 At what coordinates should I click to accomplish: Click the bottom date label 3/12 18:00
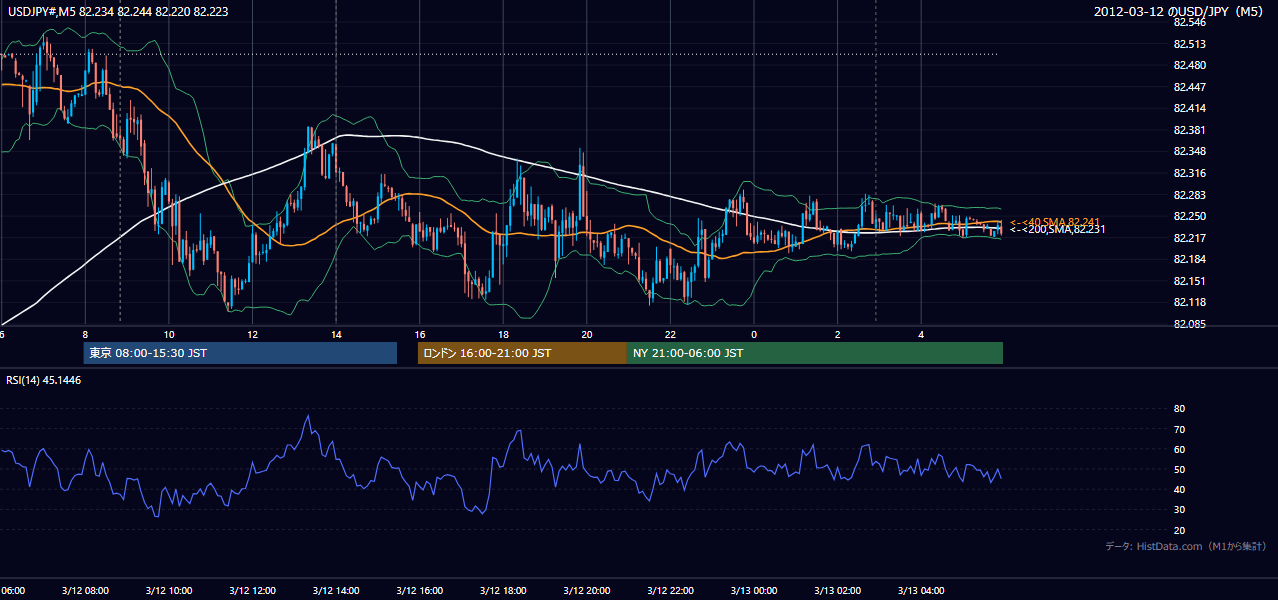pos(503,590)
